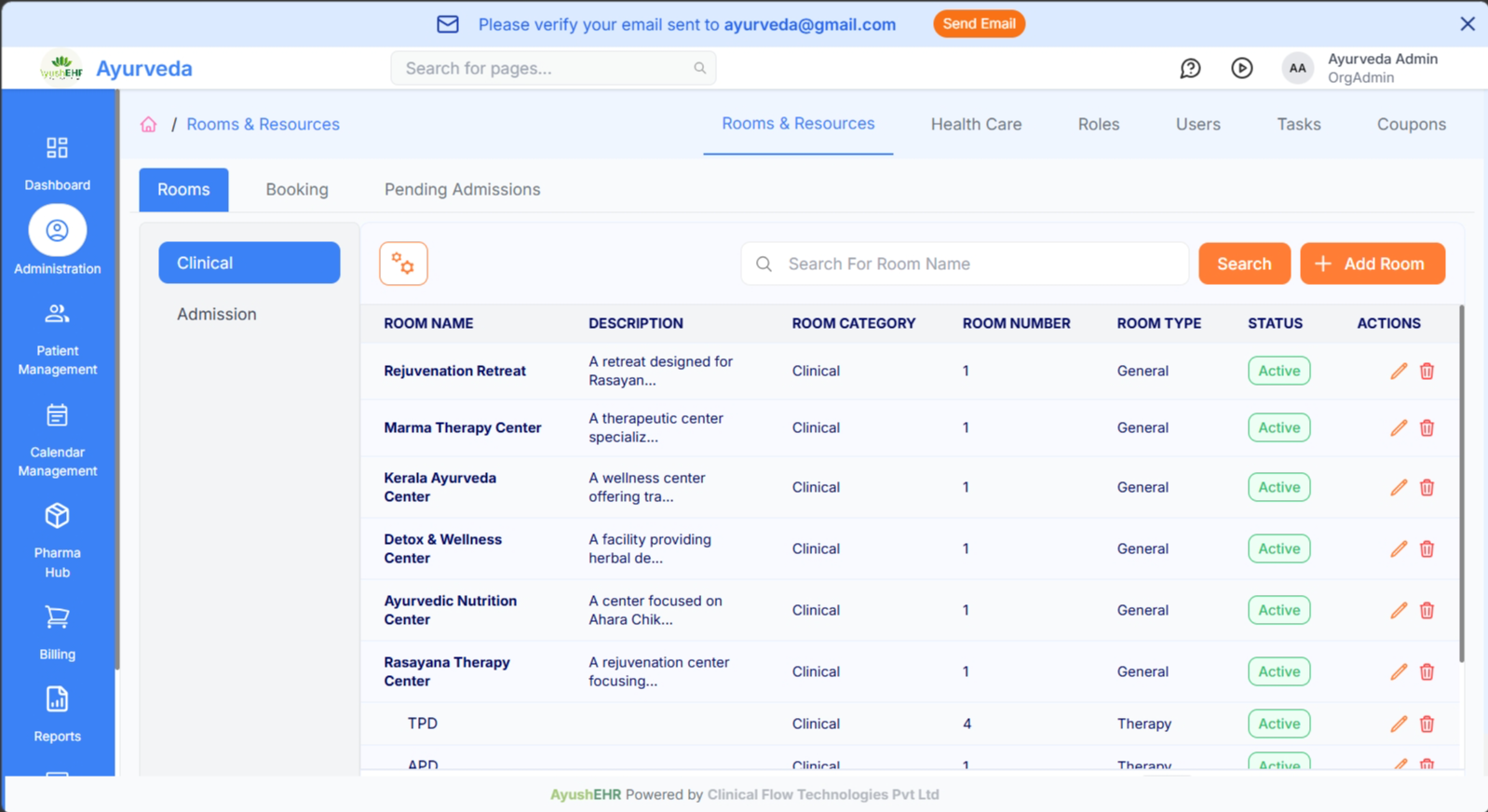Switch to the Health Care tab
The image size is (1488, 812).
pyautogui.click(x=976, y=124)
